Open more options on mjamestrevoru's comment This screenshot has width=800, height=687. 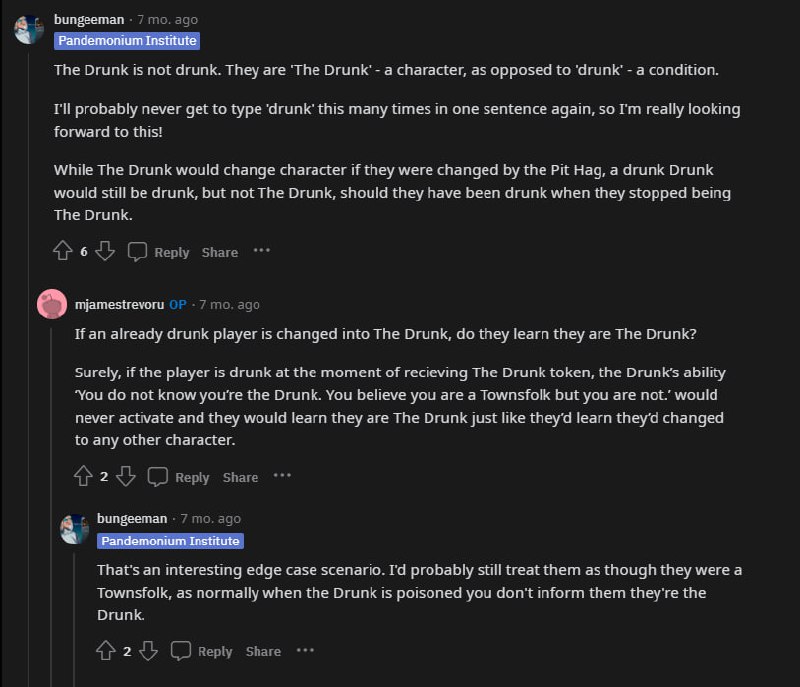pos(283,476)
